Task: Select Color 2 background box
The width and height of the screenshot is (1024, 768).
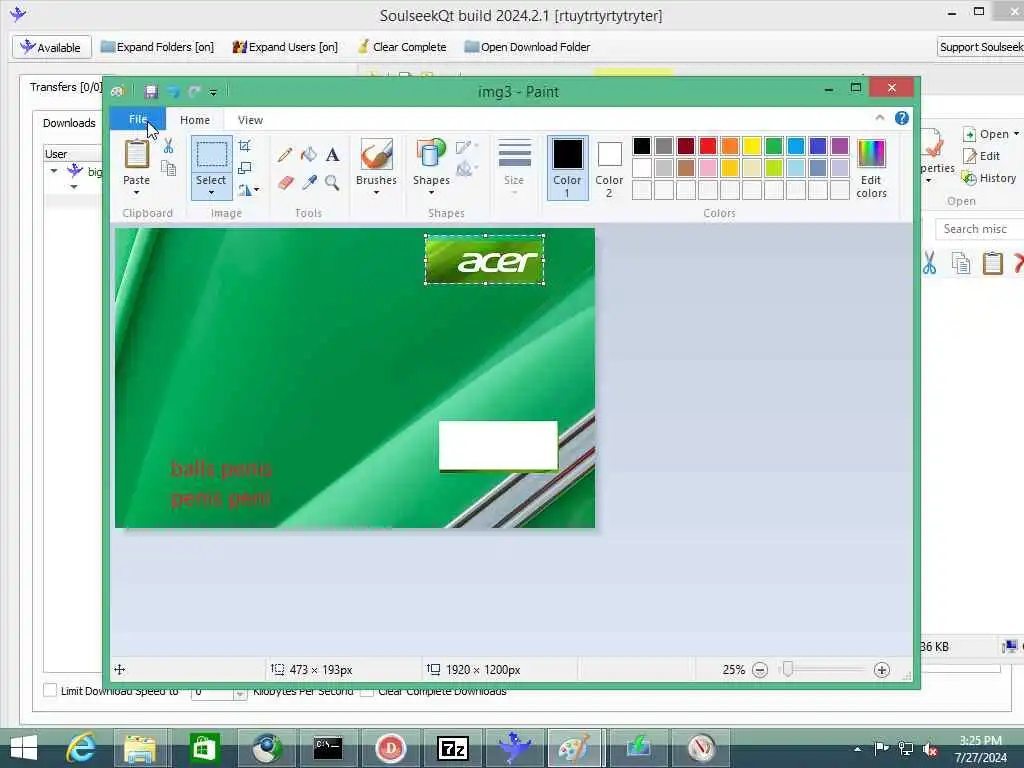Action: [609, 167]
